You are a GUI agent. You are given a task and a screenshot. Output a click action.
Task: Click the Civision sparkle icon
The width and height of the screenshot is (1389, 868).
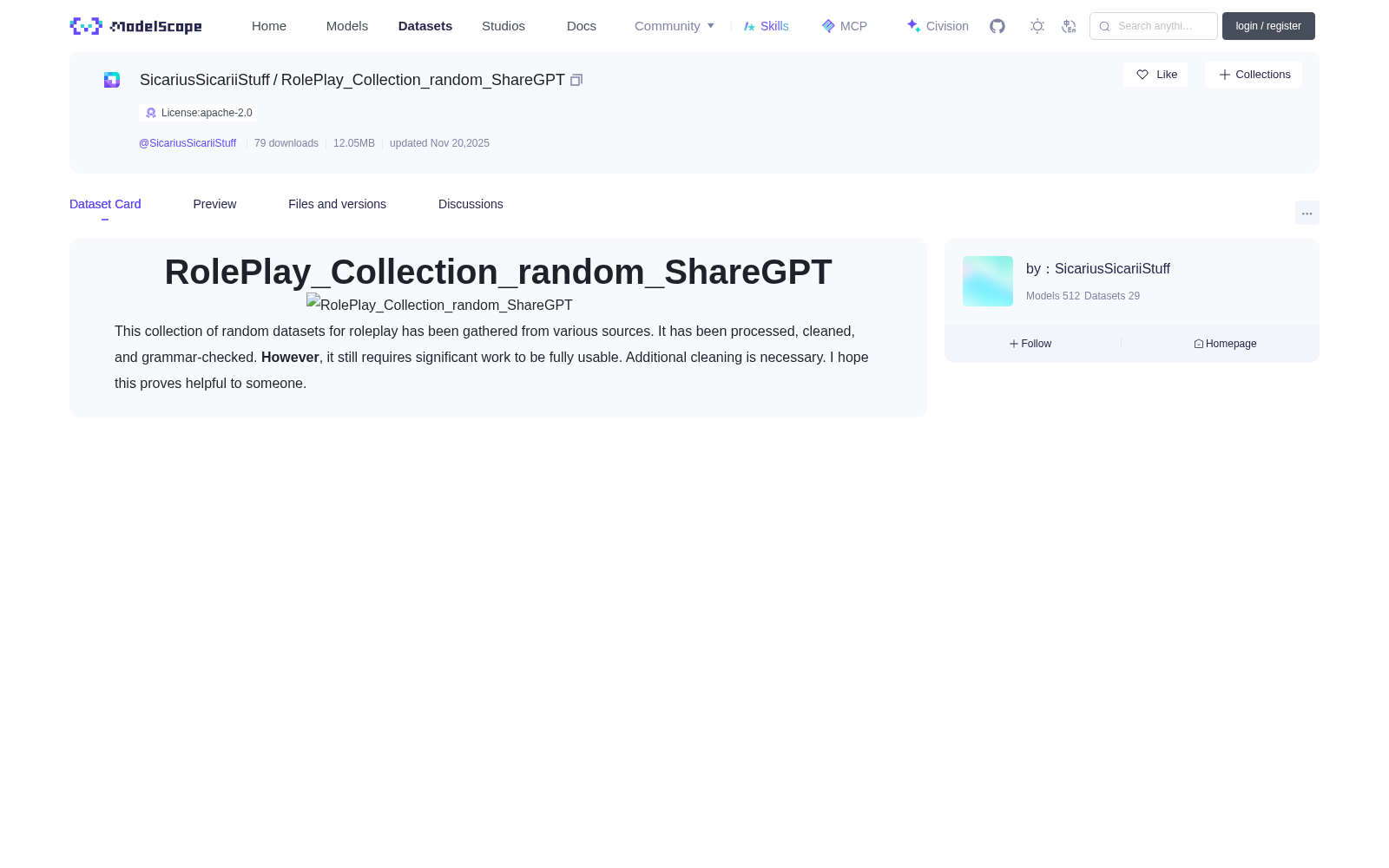point(913,26)
